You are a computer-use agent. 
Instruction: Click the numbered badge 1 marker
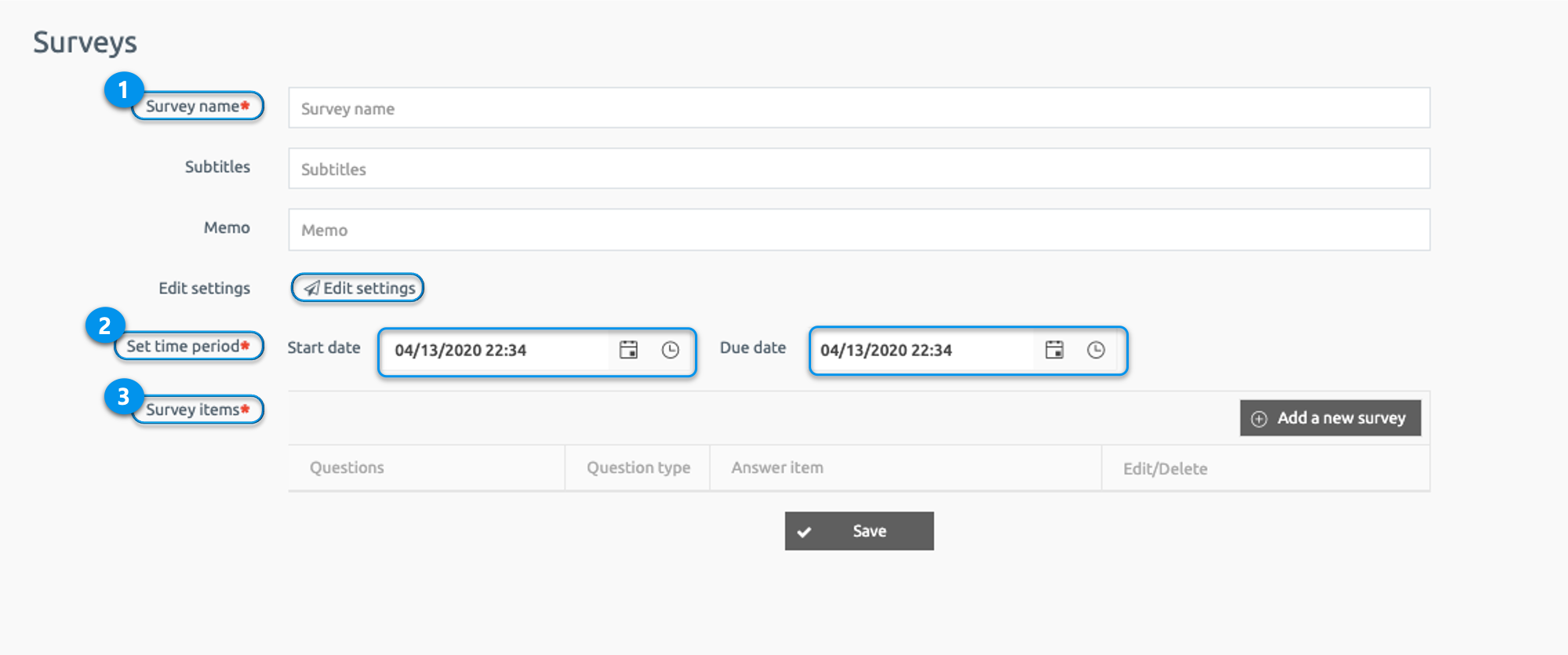pos(123,90)
